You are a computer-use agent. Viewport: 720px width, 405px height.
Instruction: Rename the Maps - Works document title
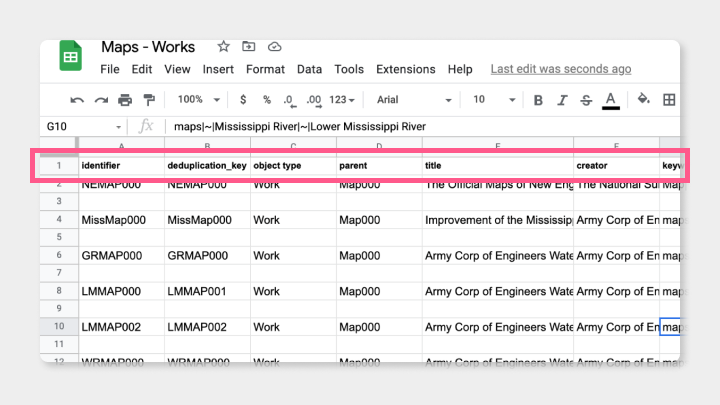point(148,47)
